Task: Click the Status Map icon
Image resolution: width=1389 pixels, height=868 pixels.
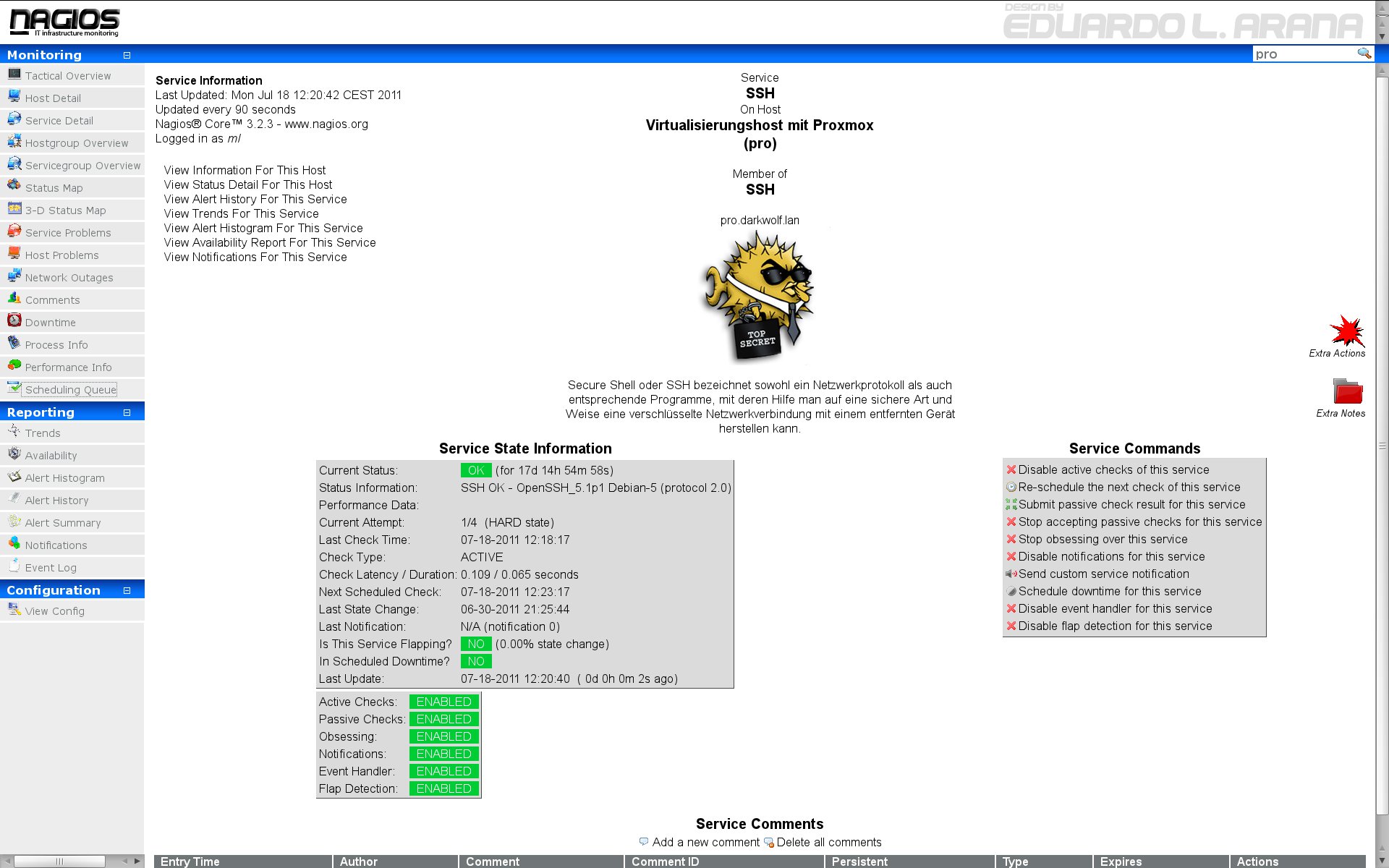Action: (14, 186)
